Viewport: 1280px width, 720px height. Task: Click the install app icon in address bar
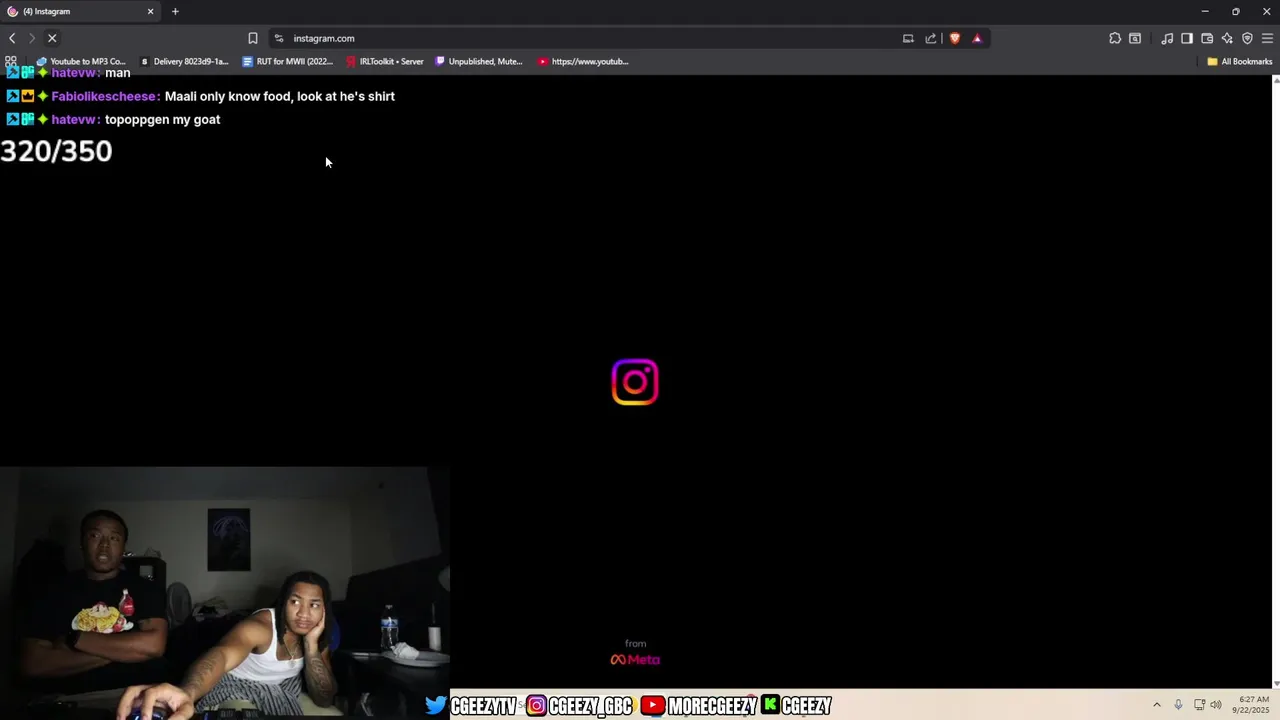coord(908,38)
